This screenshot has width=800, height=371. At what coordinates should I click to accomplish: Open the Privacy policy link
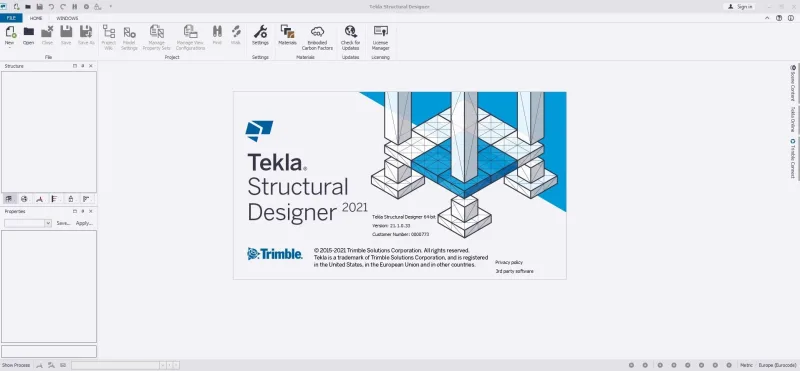click(509, 262)
